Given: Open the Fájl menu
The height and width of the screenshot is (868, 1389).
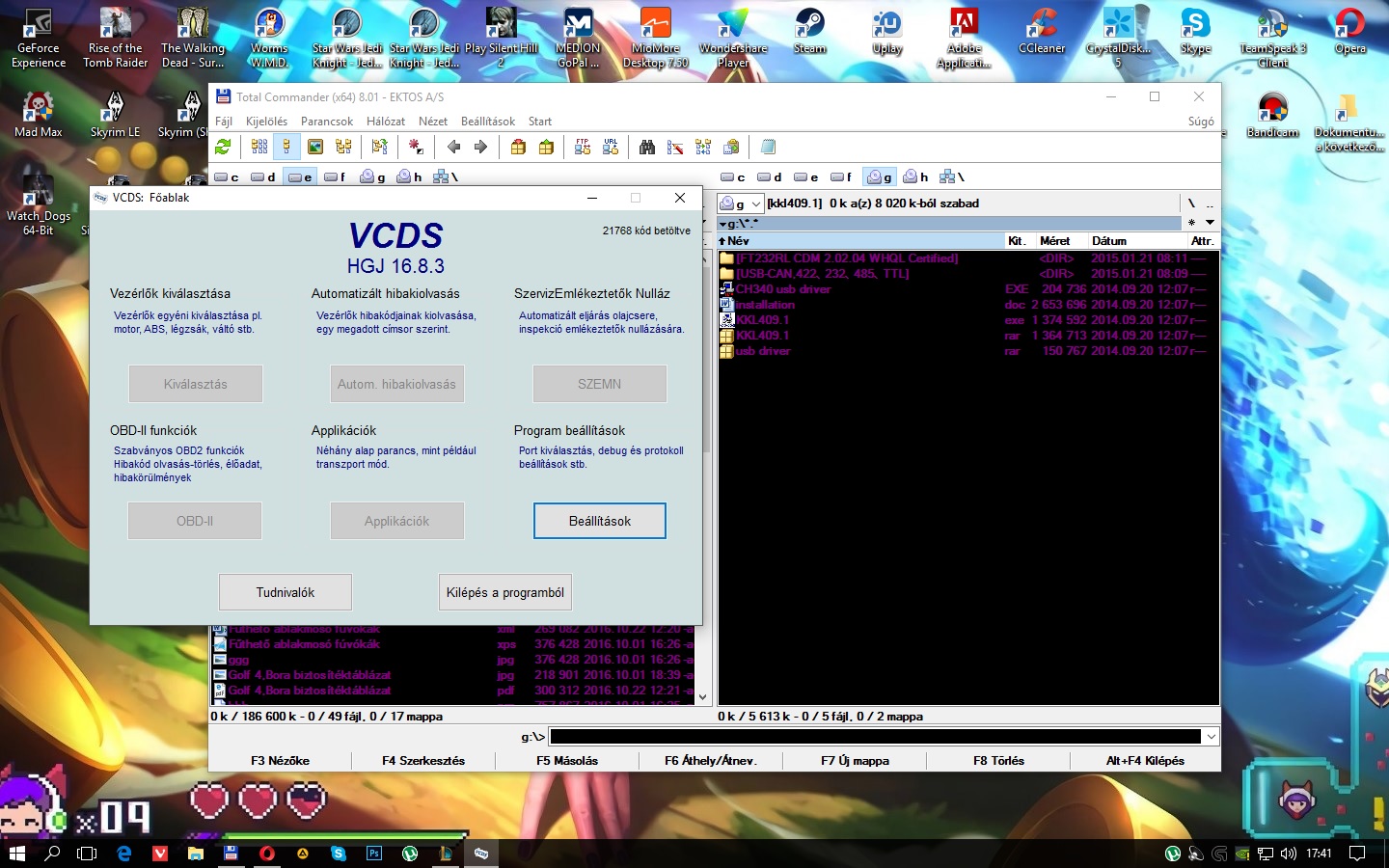Looking at the screenshot, I should (224, 122).
